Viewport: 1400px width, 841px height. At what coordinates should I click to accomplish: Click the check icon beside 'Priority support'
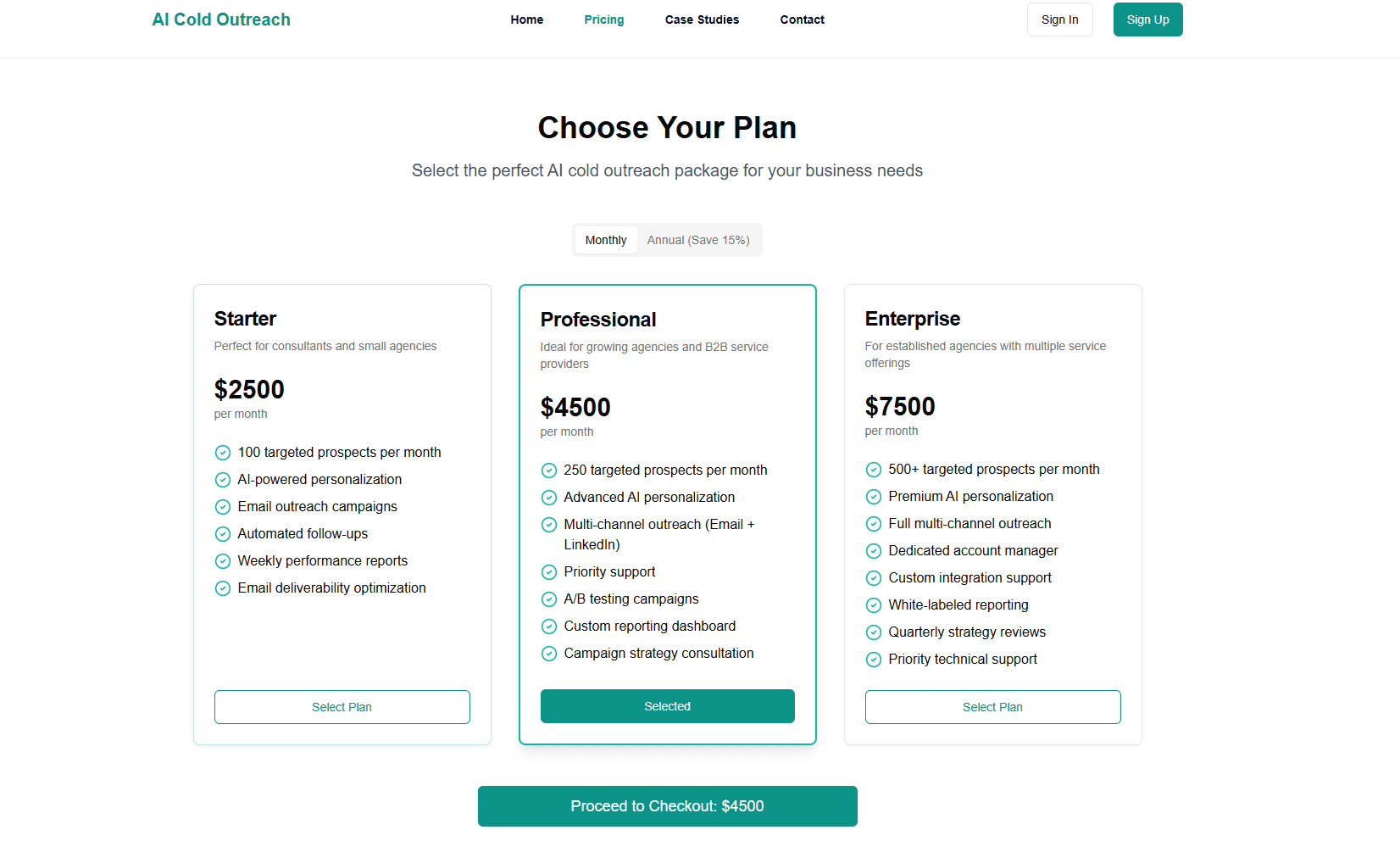click(548, 571)
